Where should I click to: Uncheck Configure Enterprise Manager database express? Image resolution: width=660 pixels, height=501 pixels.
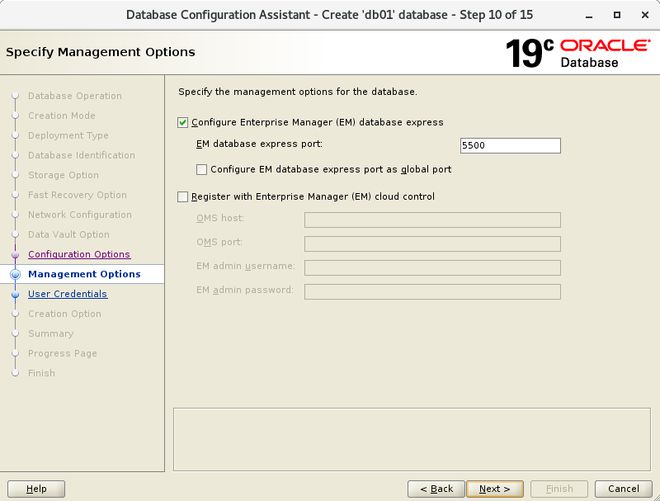[x=182, y=123]
